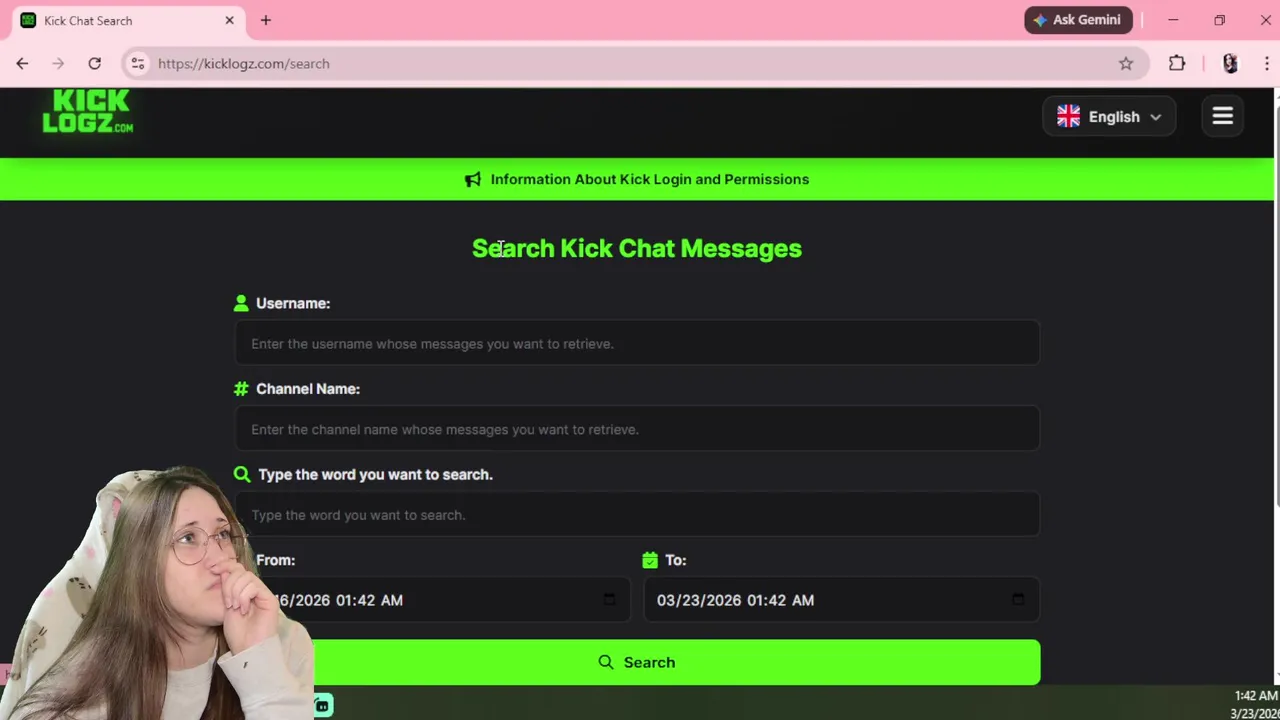Click the KickLogz.com logo

88,111
